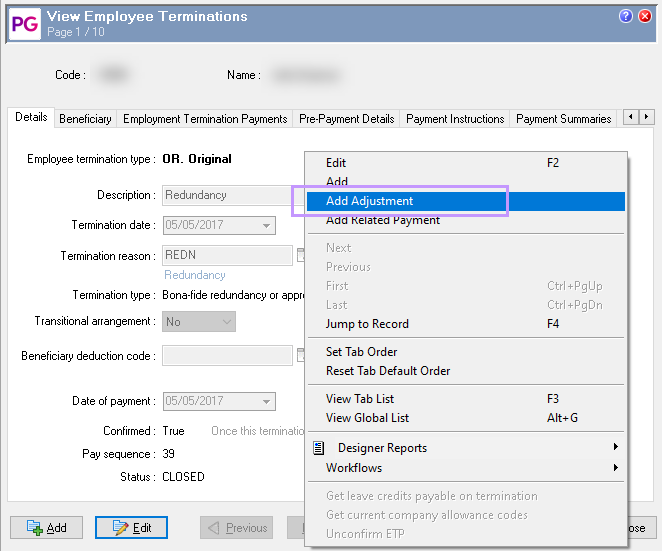
Task: Choose View Global List menu option
Action: point(367,418)
